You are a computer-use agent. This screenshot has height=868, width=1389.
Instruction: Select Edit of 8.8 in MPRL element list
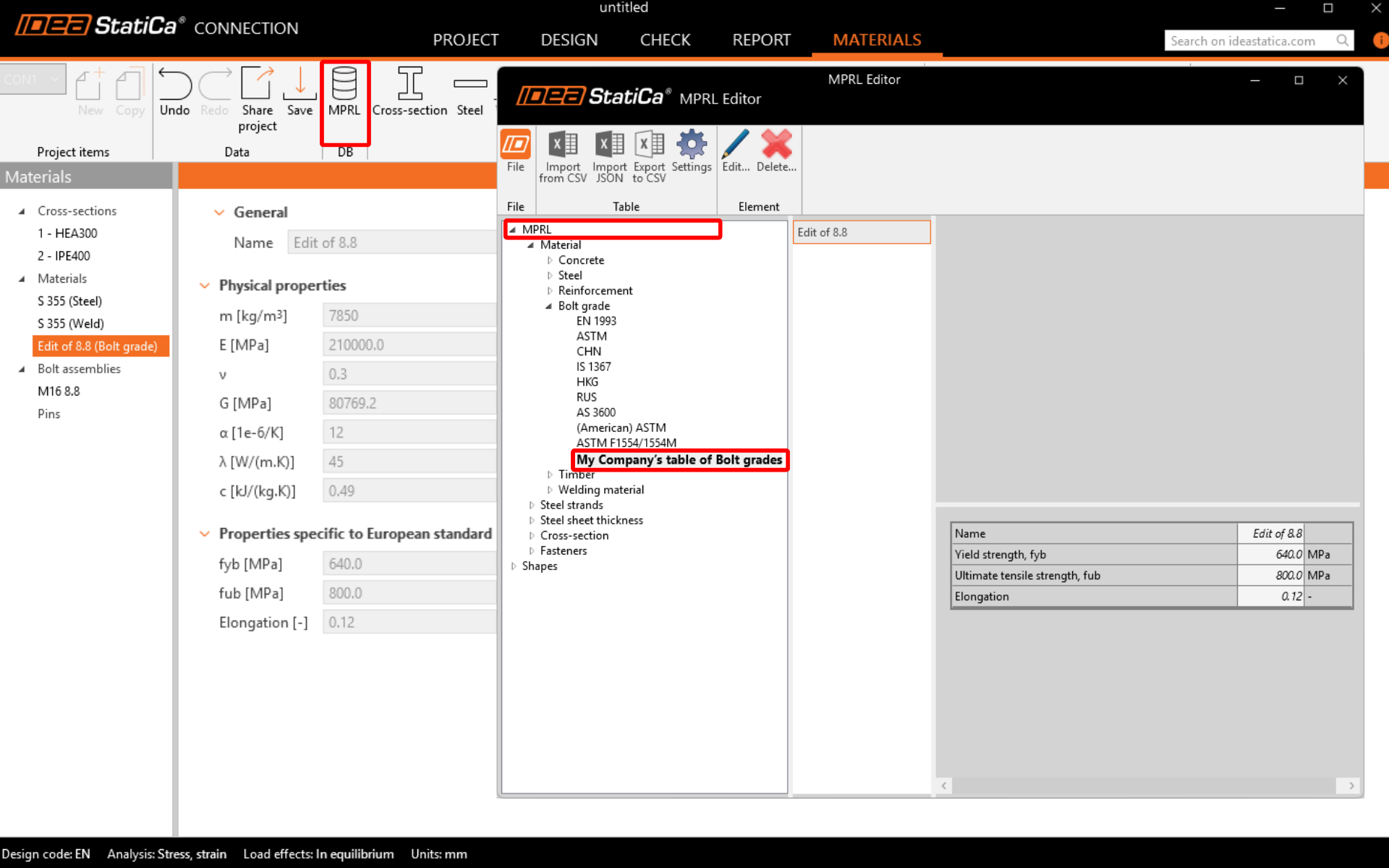pos(862,232)
